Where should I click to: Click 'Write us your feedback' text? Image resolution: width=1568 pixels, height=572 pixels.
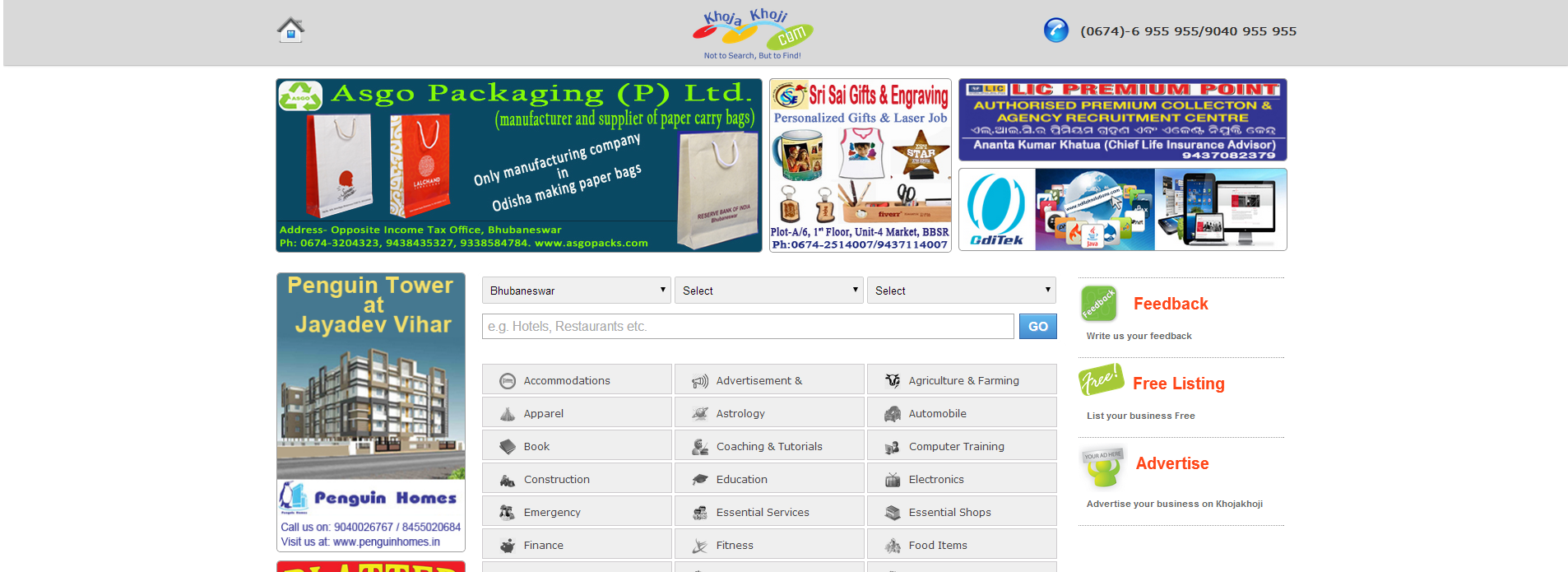pos(1139,336)
